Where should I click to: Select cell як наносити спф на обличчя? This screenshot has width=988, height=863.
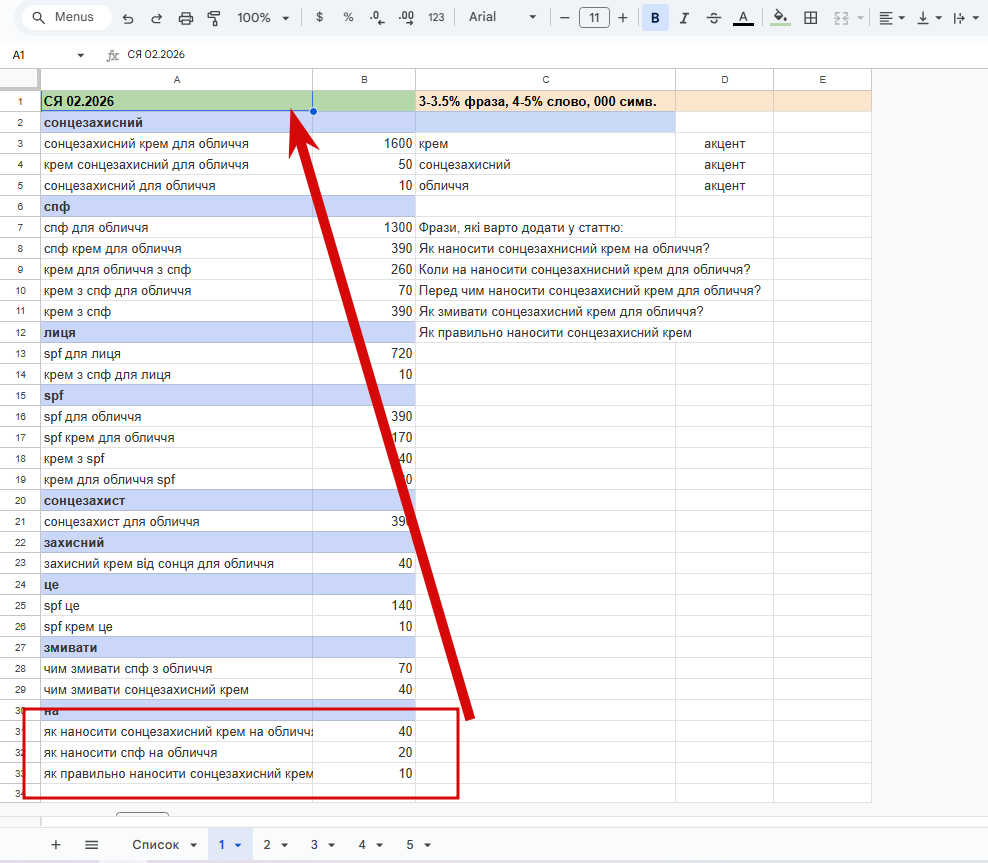click(x=177, y=753)
